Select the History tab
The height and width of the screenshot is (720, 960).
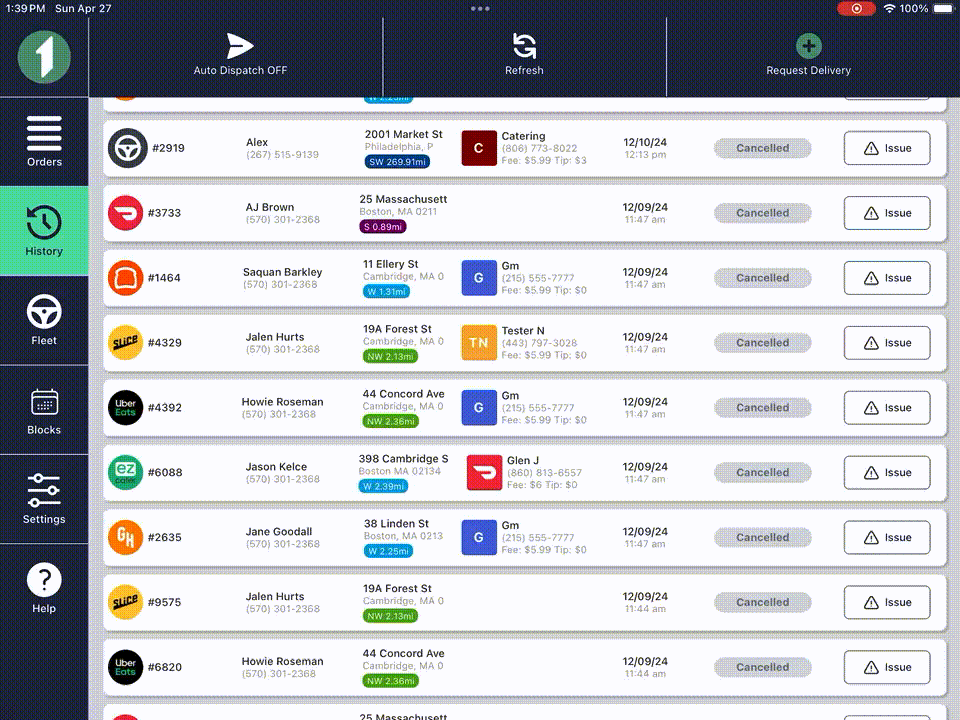click(44, 231)
